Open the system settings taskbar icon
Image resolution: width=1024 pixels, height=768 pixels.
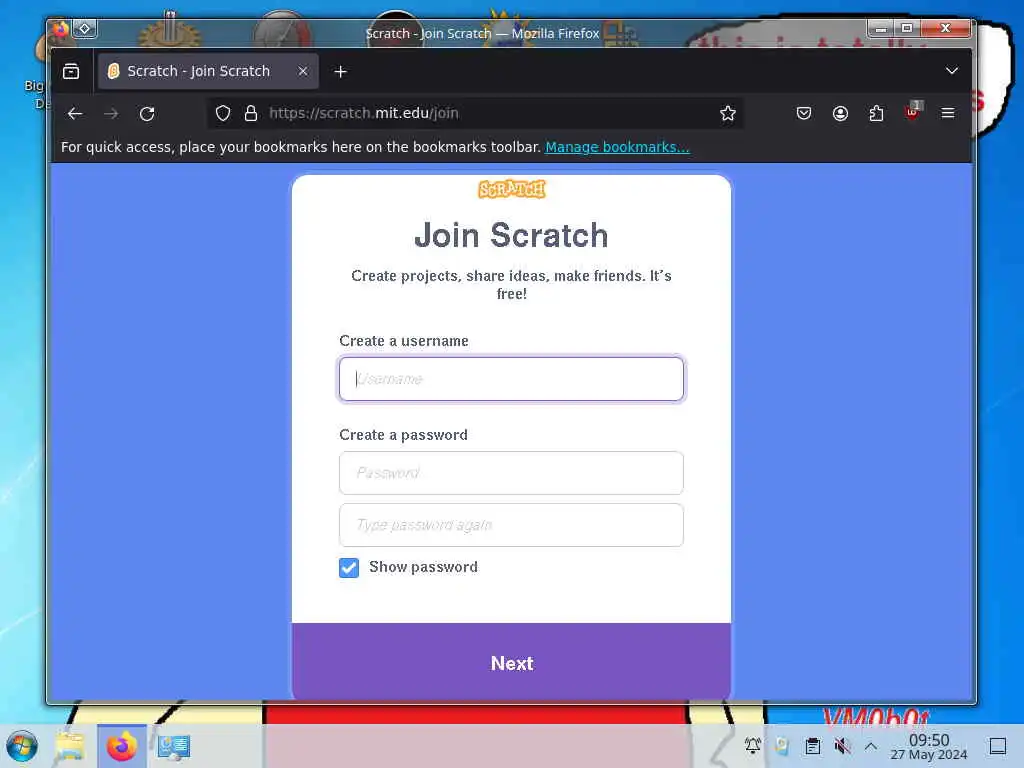point(173,747)
